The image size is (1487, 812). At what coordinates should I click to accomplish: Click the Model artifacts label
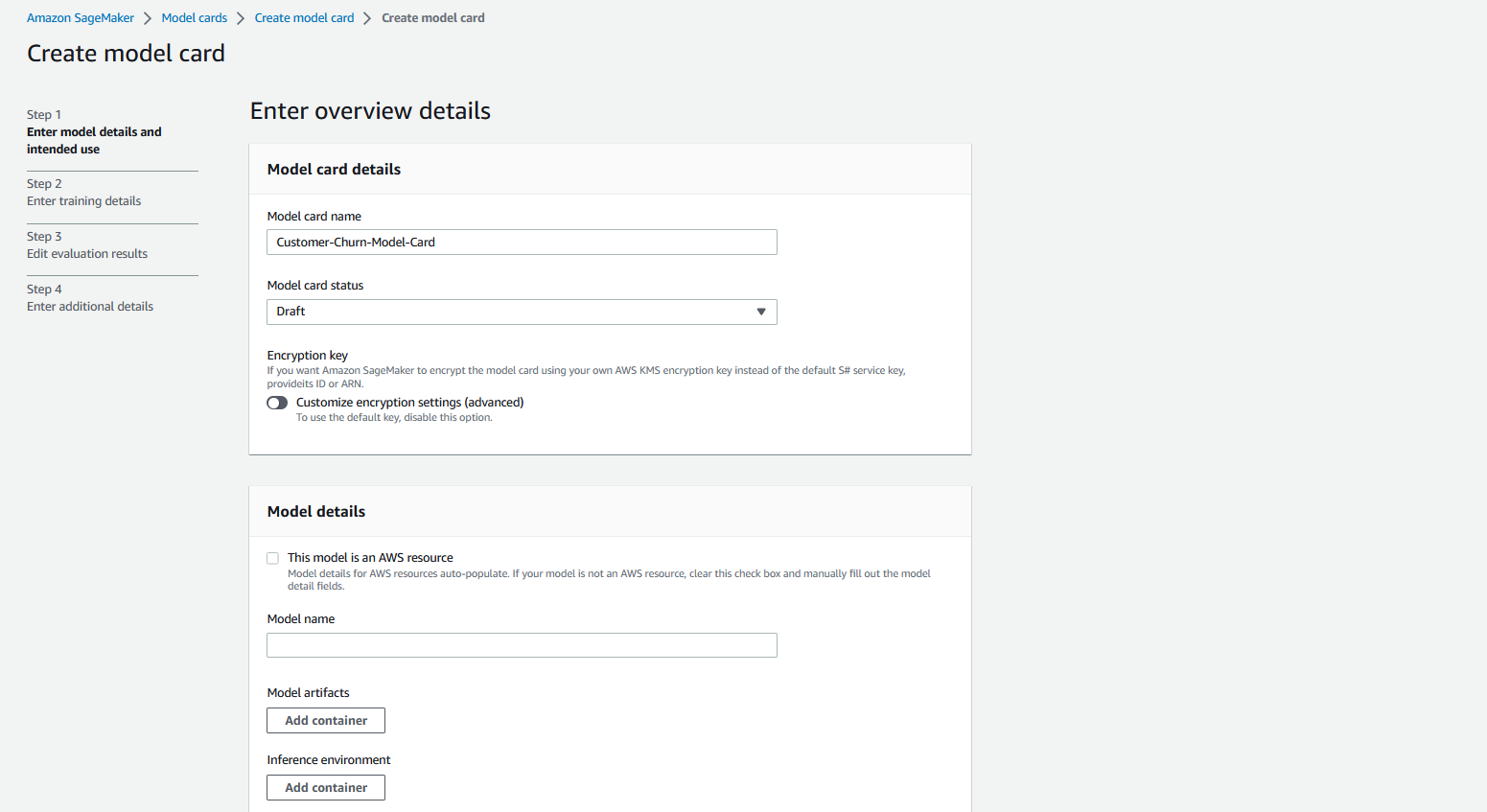click(308, 693)
